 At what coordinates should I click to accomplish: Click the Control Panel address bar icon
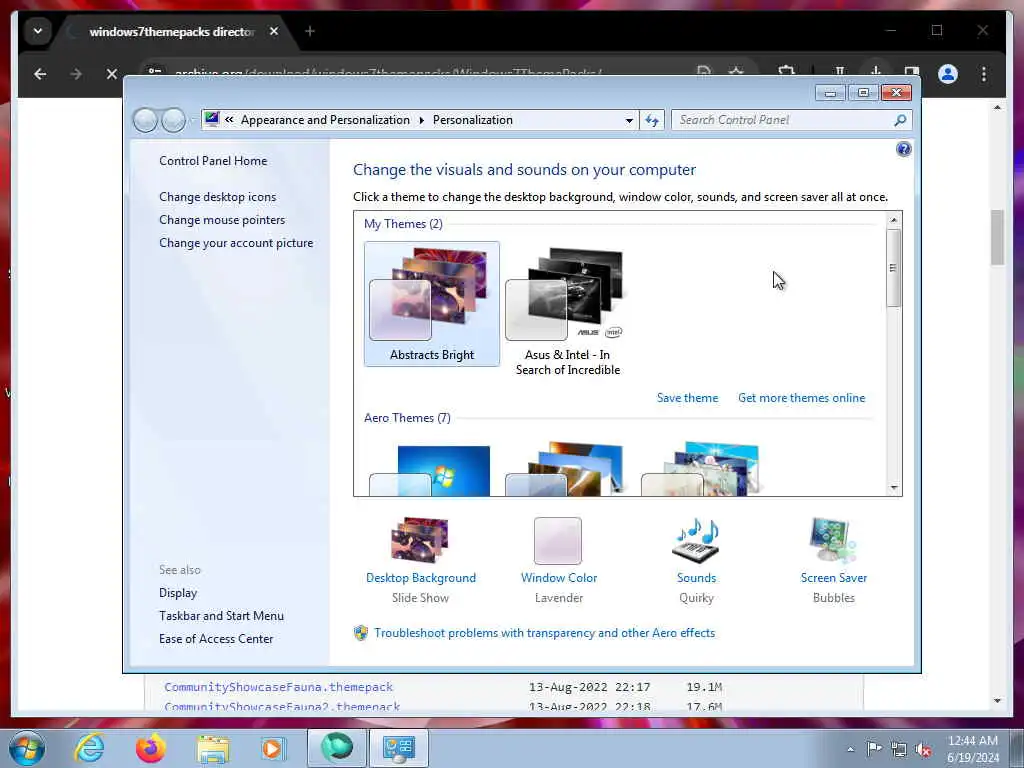[212, 120]
